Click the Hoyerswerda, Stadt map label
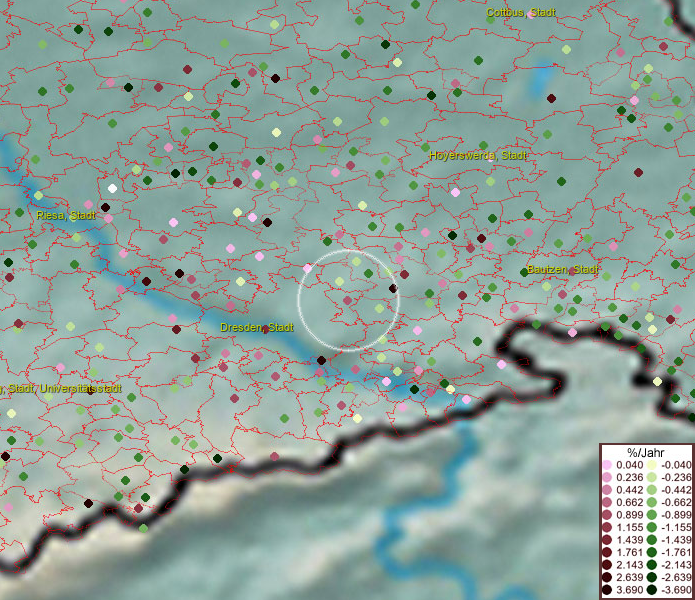This screenshot has height=600, width=695. [x=478, y=156]
